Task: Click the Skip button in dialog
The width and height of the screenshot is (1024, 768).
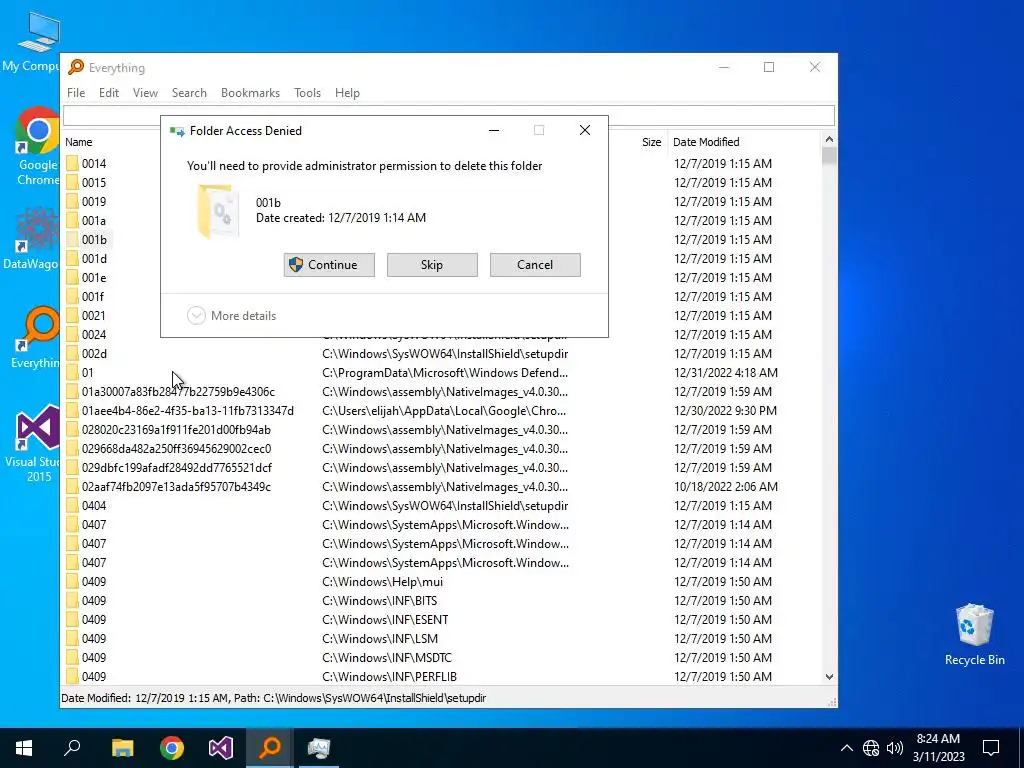Action: point(432,264)
